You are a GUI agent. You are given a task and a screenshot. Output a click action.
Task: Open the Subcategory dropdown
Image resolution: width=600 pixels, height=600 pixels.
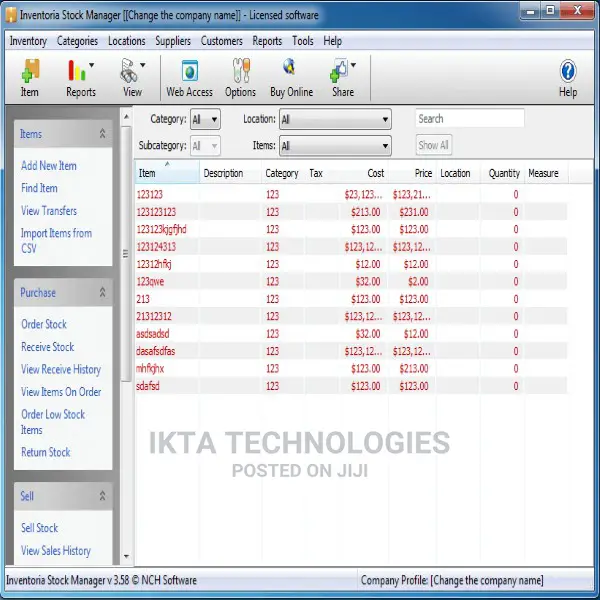[205, 146]
